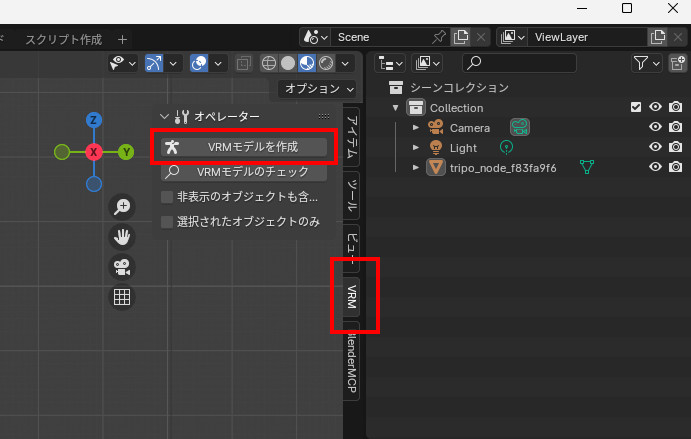Switch to the スクリプト作成 workspace tab
Screen dimensions: 691x439
(62, 39)
